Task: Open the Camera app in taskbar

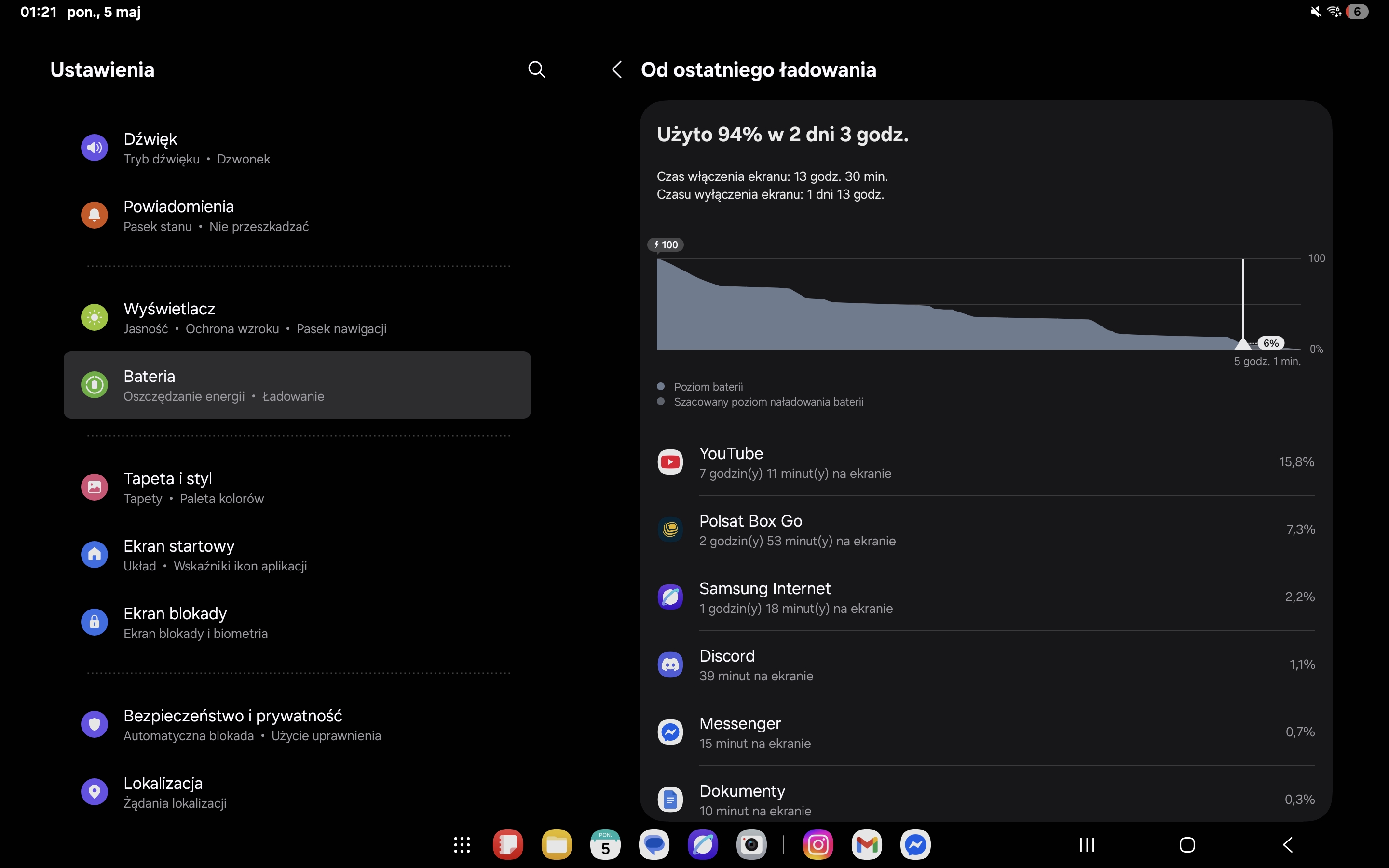Action: 752,844
